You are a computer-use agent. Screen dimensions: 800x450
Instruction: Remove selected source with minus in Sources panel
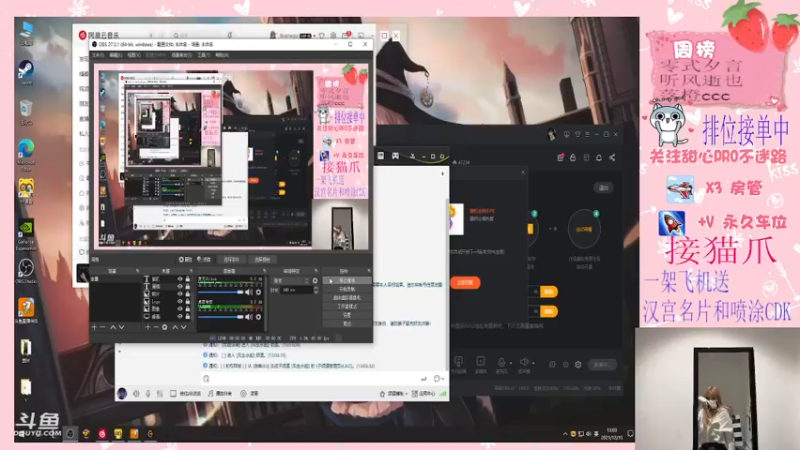[x=156, y=327]
